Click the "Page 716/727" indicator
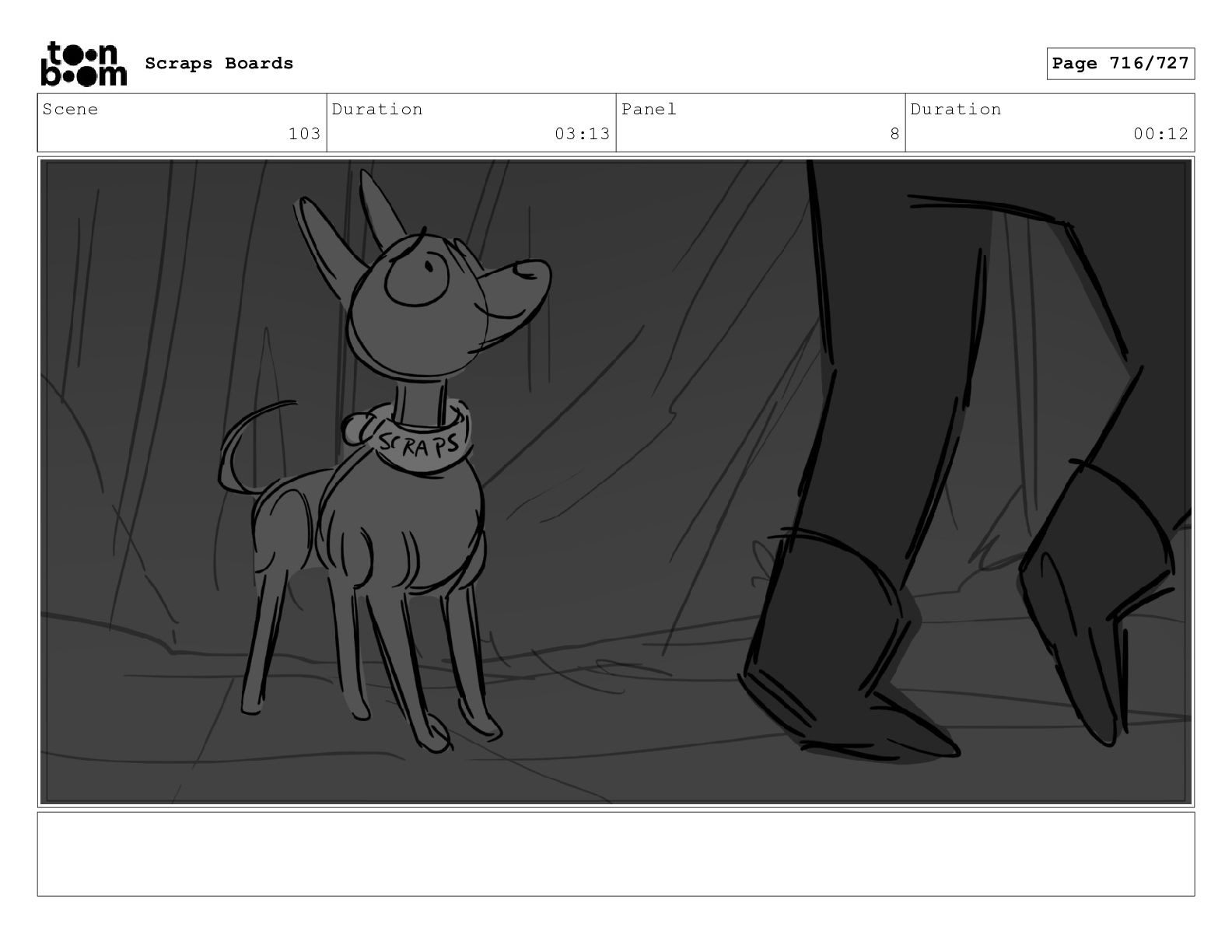The height and width of the screenshot is (952, 1232). (x=1120, y=64)
